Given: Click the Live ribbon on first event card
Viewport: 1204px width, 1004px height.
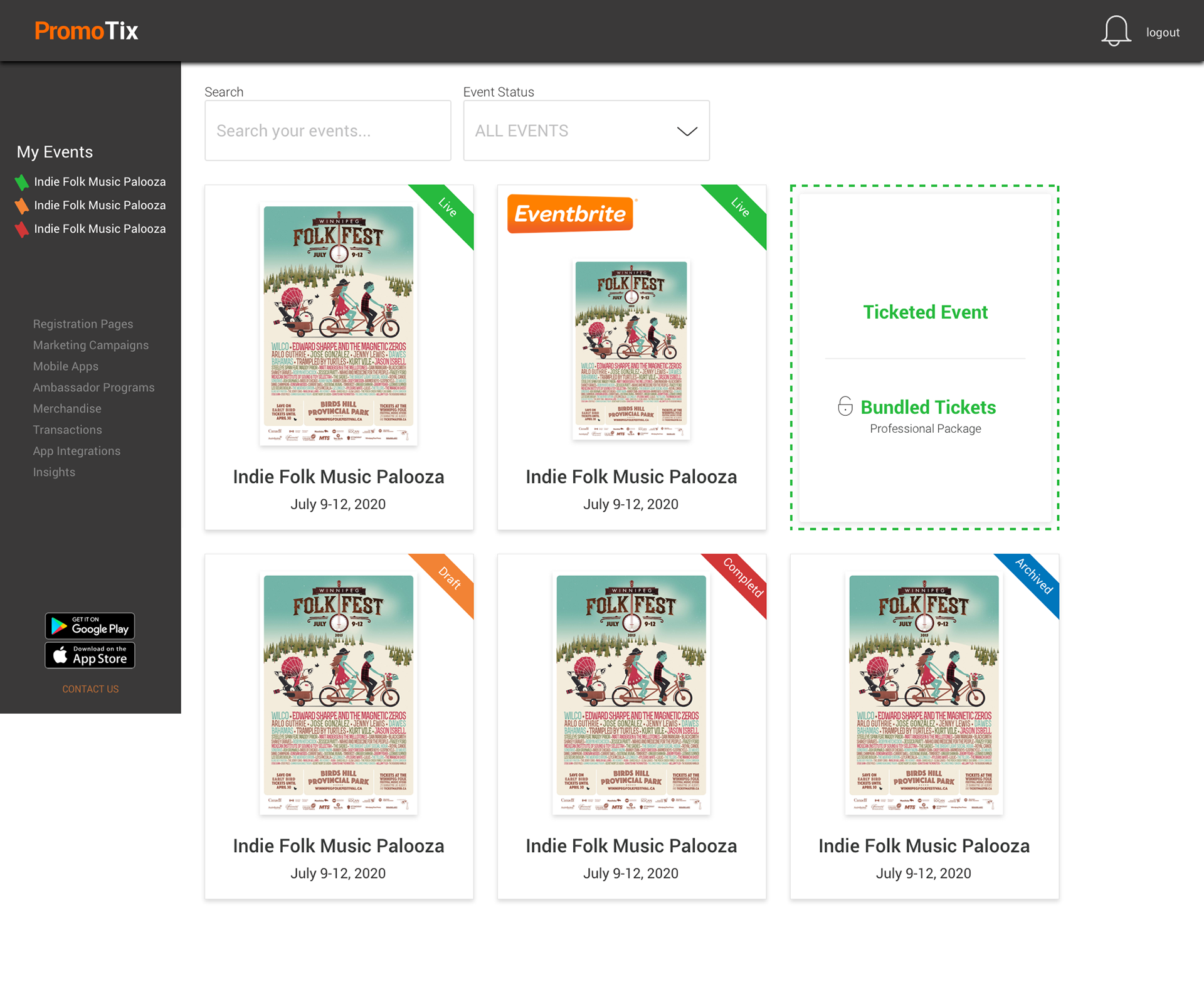Looking at the screenshot, I should tap(448, 209).
